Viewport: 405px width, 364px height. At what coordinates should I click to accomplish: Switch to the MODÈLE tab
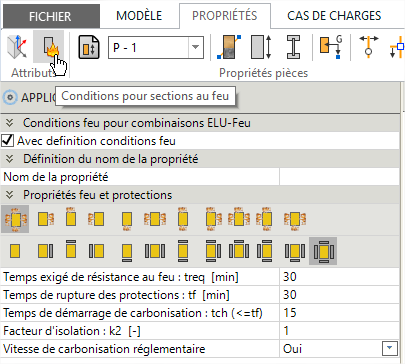139,16
